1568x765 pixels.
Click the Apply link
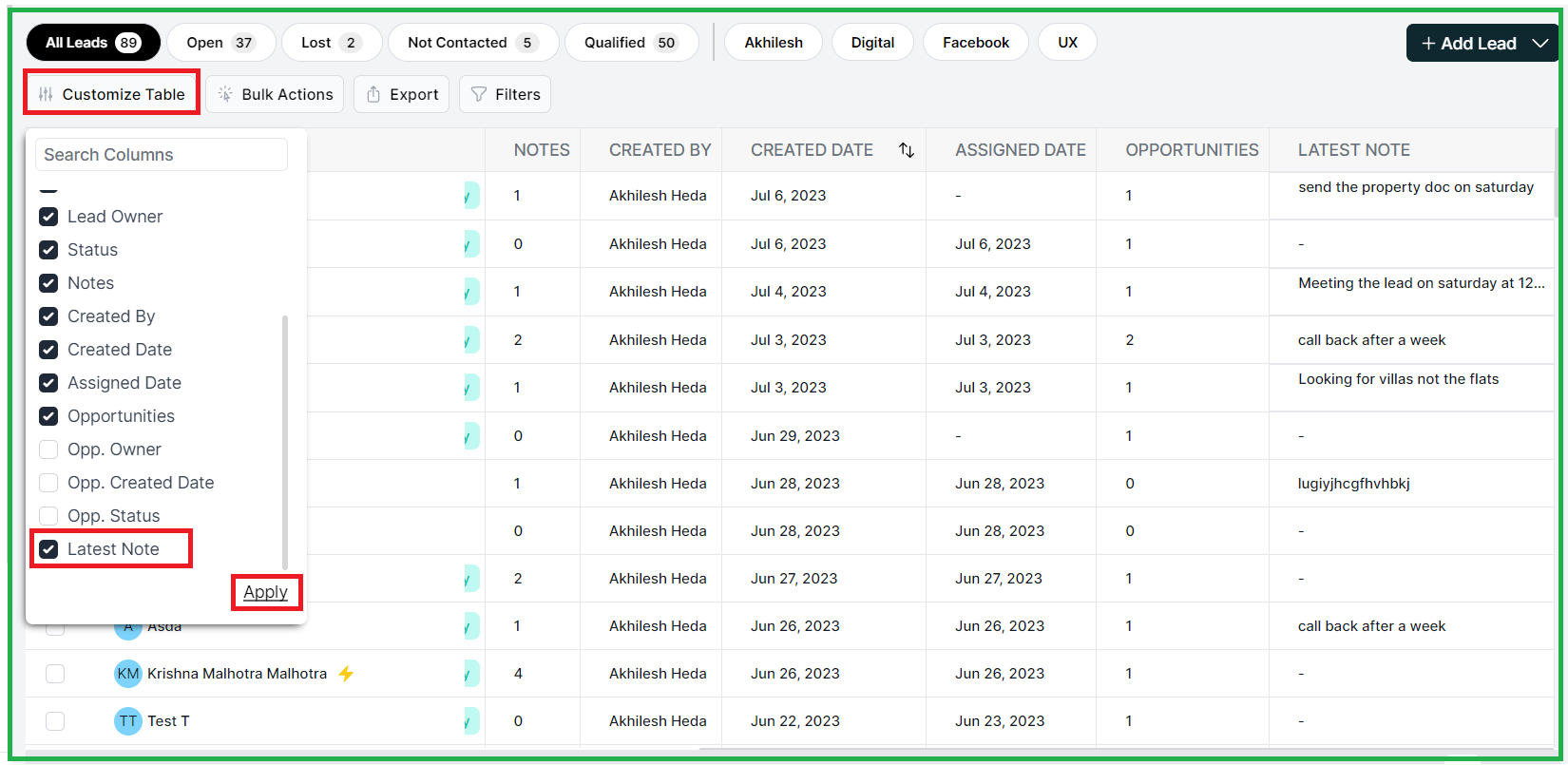point(265,592)
